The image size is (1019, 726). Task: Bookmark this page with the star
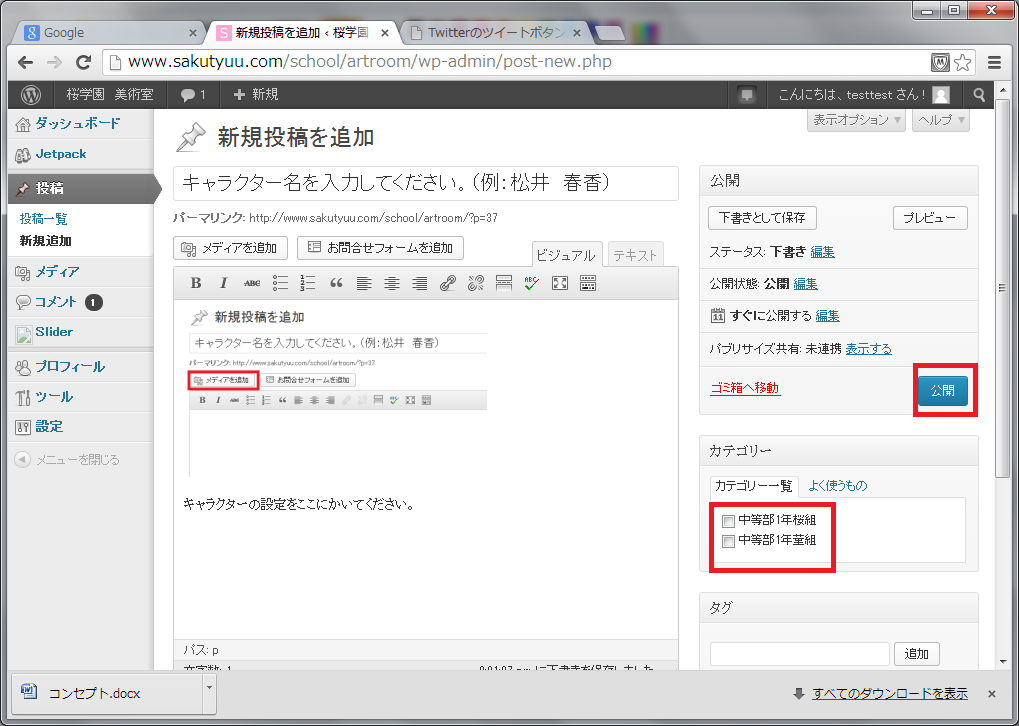coord(962,62)
